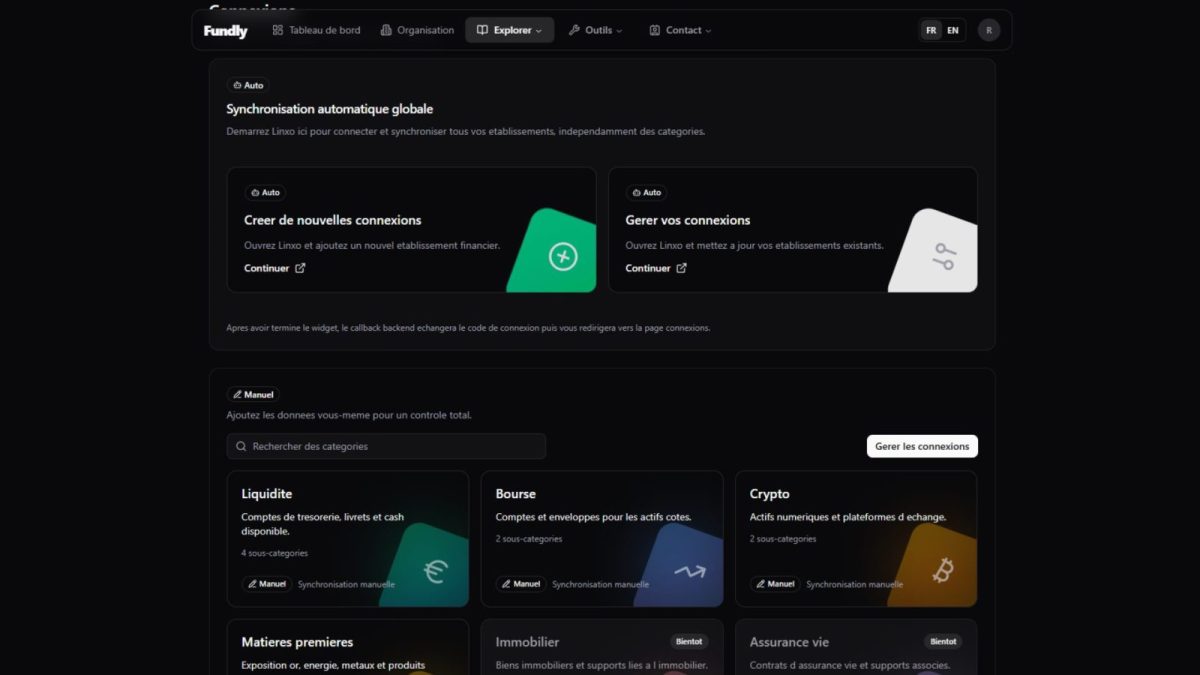Open Tableau de bord page
This screenshot has width=1200, height=675.
[x=316, y=30]
